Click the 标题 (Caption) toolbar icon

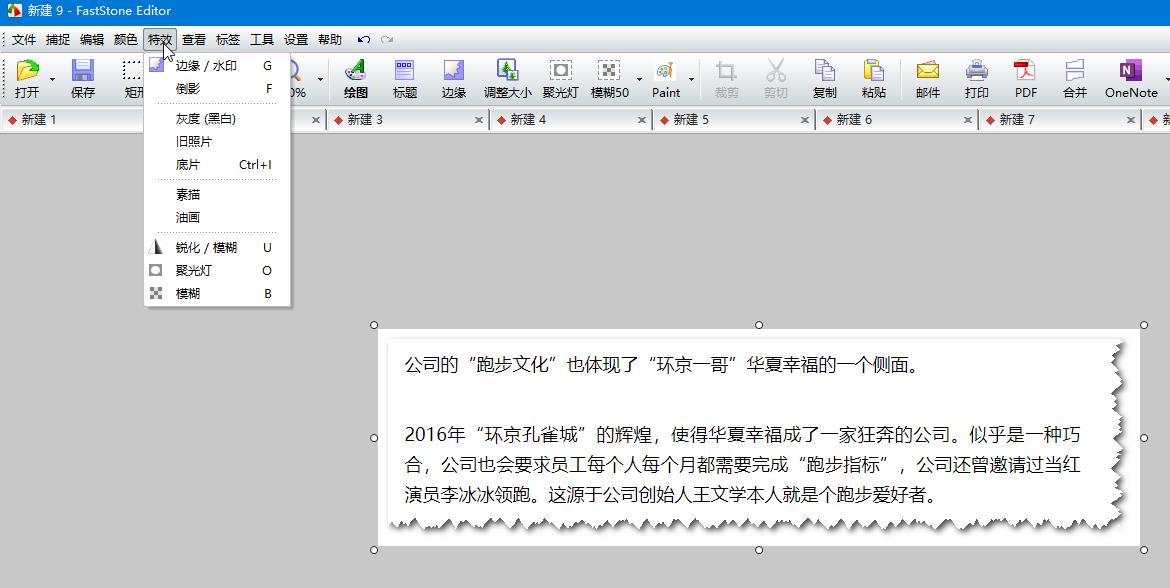pyautogui.click(x=405, y=78)
